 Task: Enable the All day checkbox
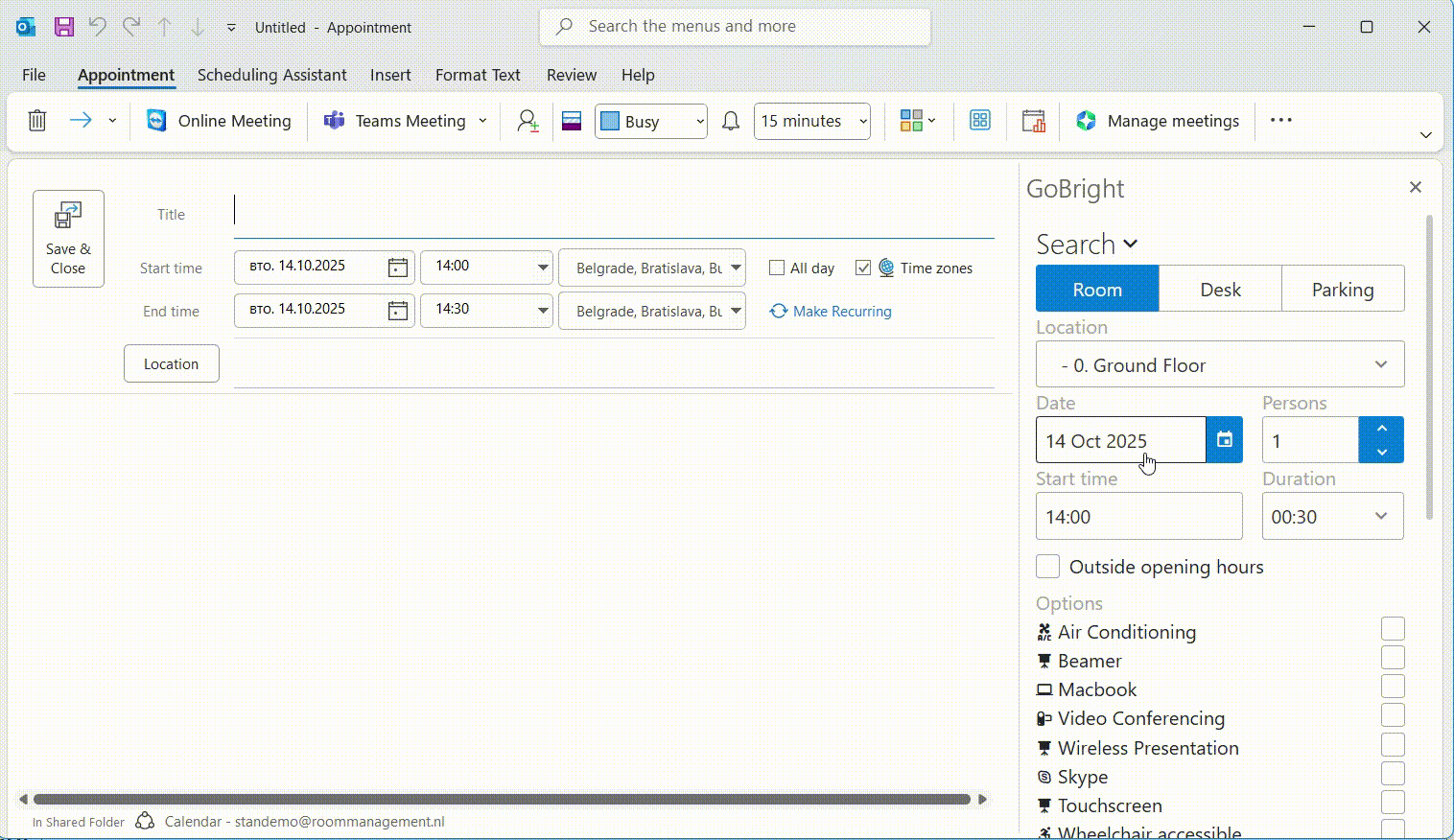777,268
